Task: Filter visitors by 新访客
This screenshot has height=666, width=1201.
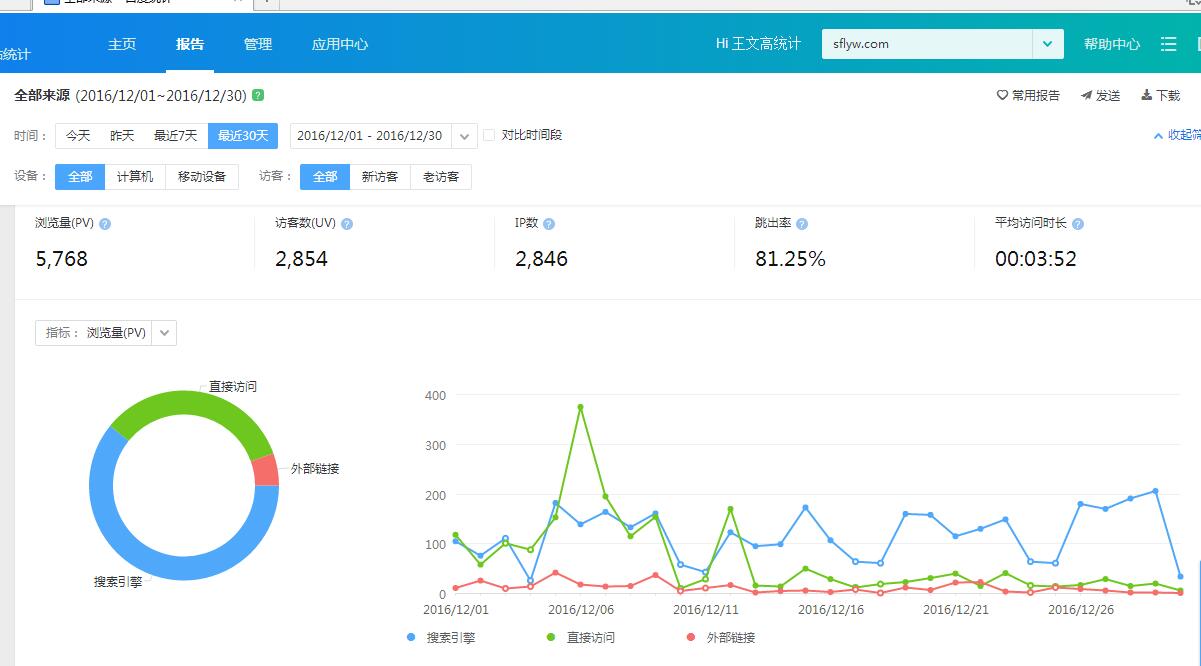Action: (380, 176)
